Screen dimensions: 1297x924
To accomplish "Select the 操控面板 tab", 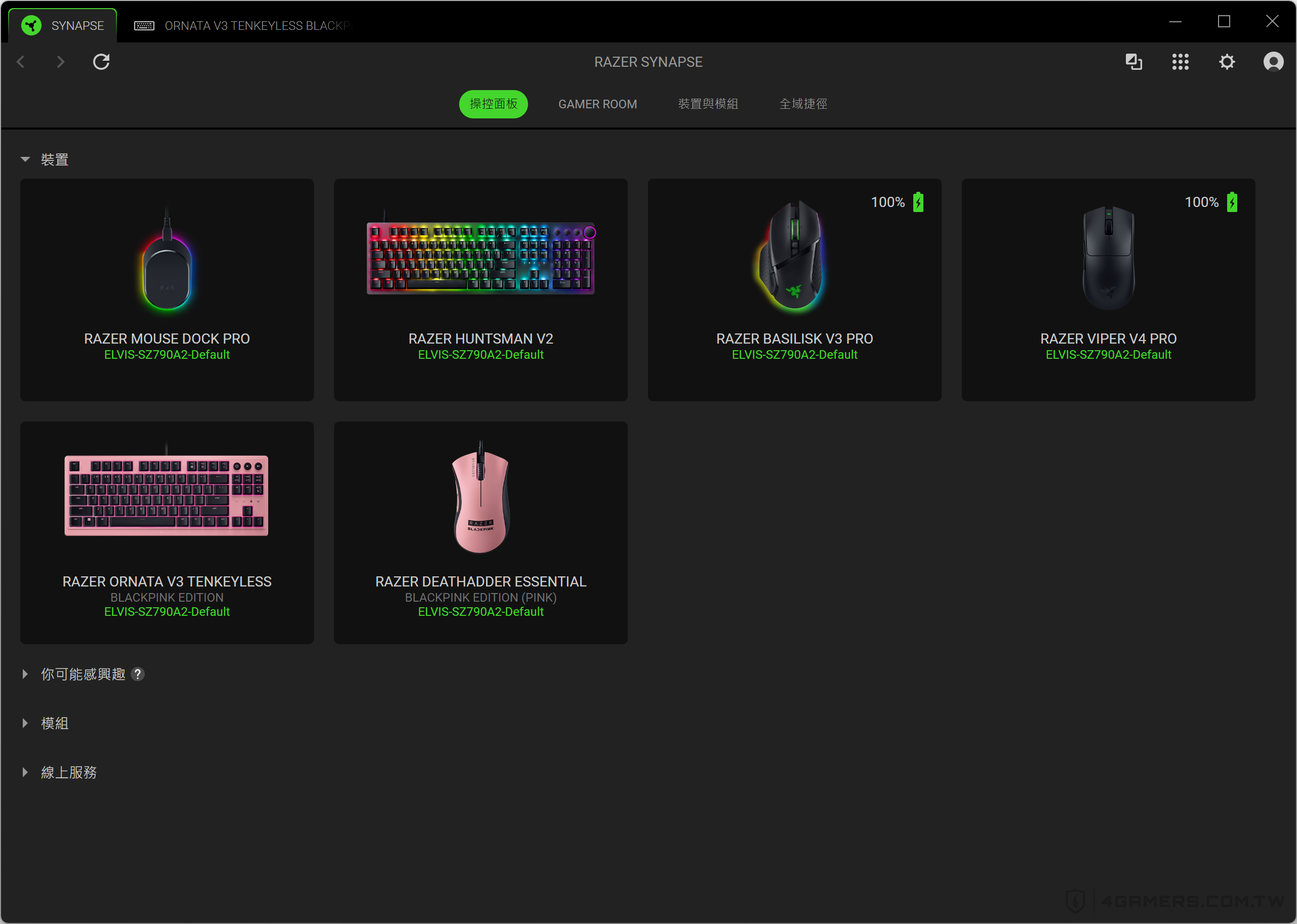I will pos(494,104).
